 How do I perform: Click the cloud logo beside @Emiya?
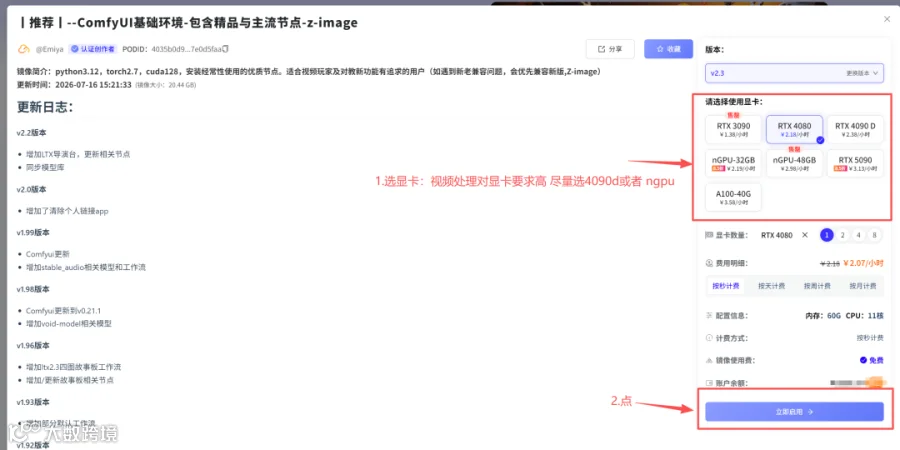[24, 49]
